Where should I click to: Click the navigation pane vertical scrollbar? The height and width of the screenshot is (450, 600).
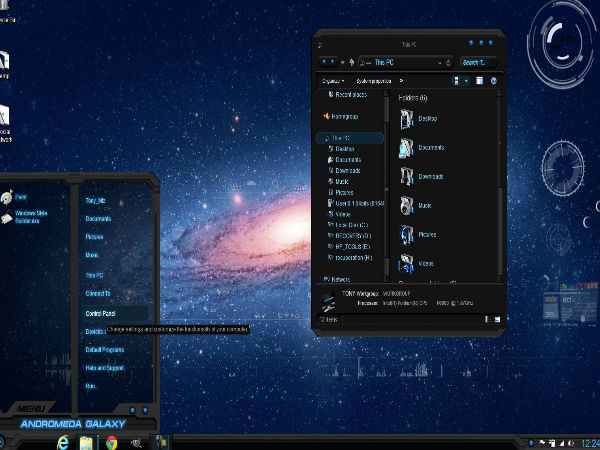386,186
